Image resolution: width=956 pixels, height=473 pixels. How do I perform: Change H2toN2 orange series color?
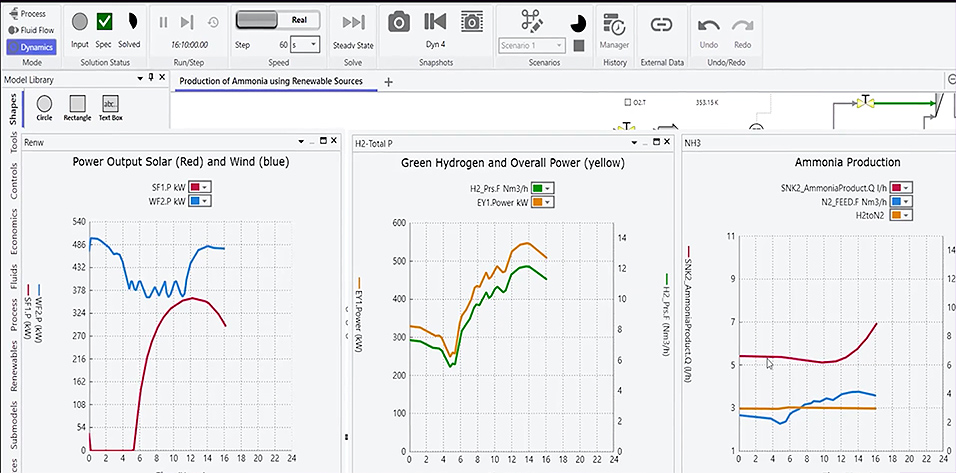click(x=901, y=215)
